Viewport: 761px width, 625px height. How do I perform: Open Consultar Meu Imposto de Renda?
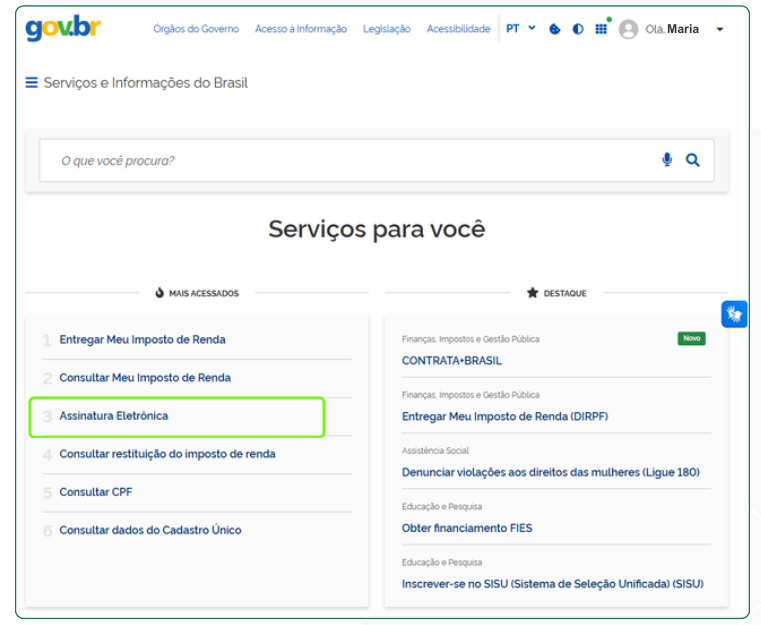145,378
